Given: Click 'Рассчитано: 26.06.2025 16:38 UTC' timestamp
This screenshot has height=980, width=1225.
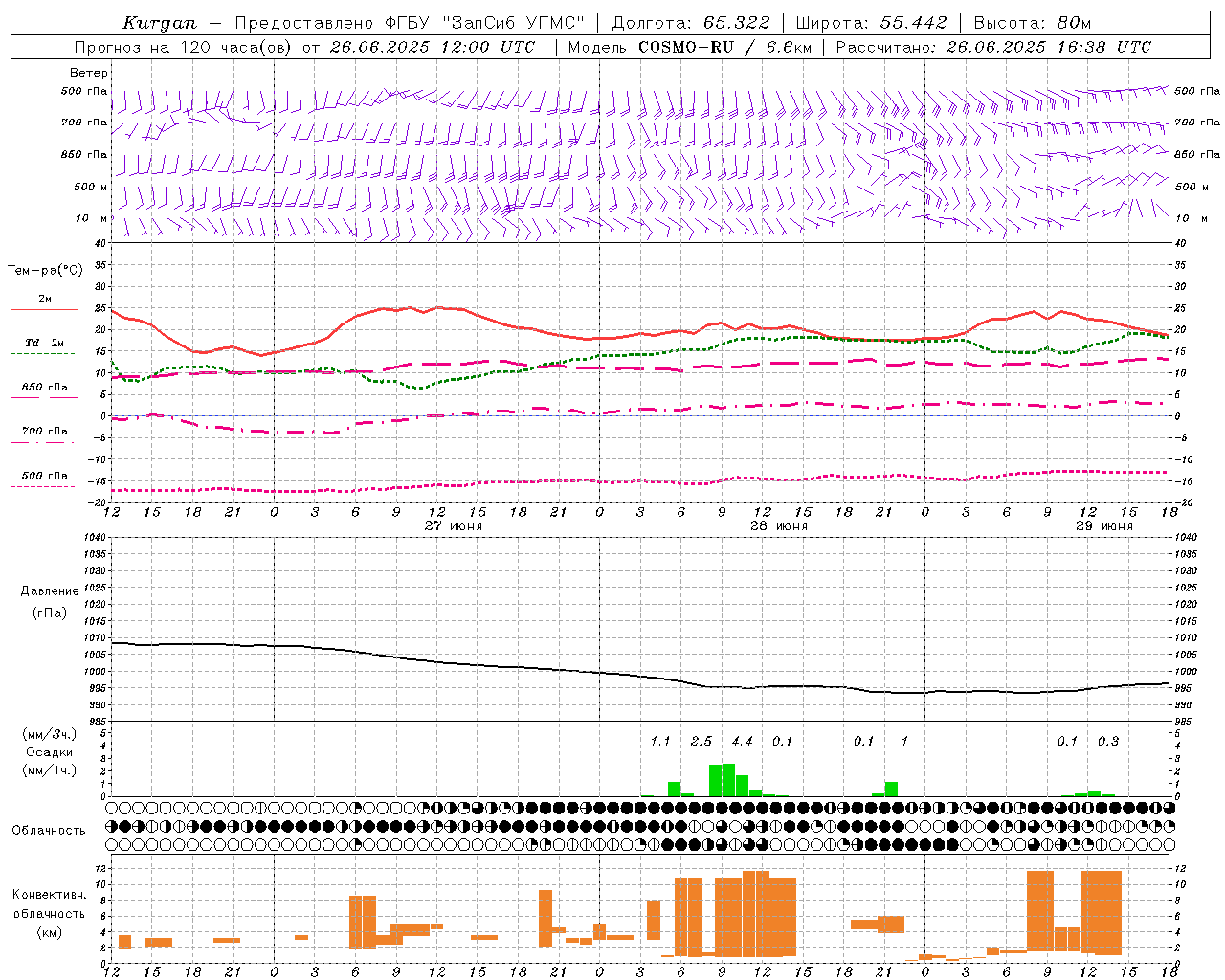Looking at the screenshot, I should (993, 47).
